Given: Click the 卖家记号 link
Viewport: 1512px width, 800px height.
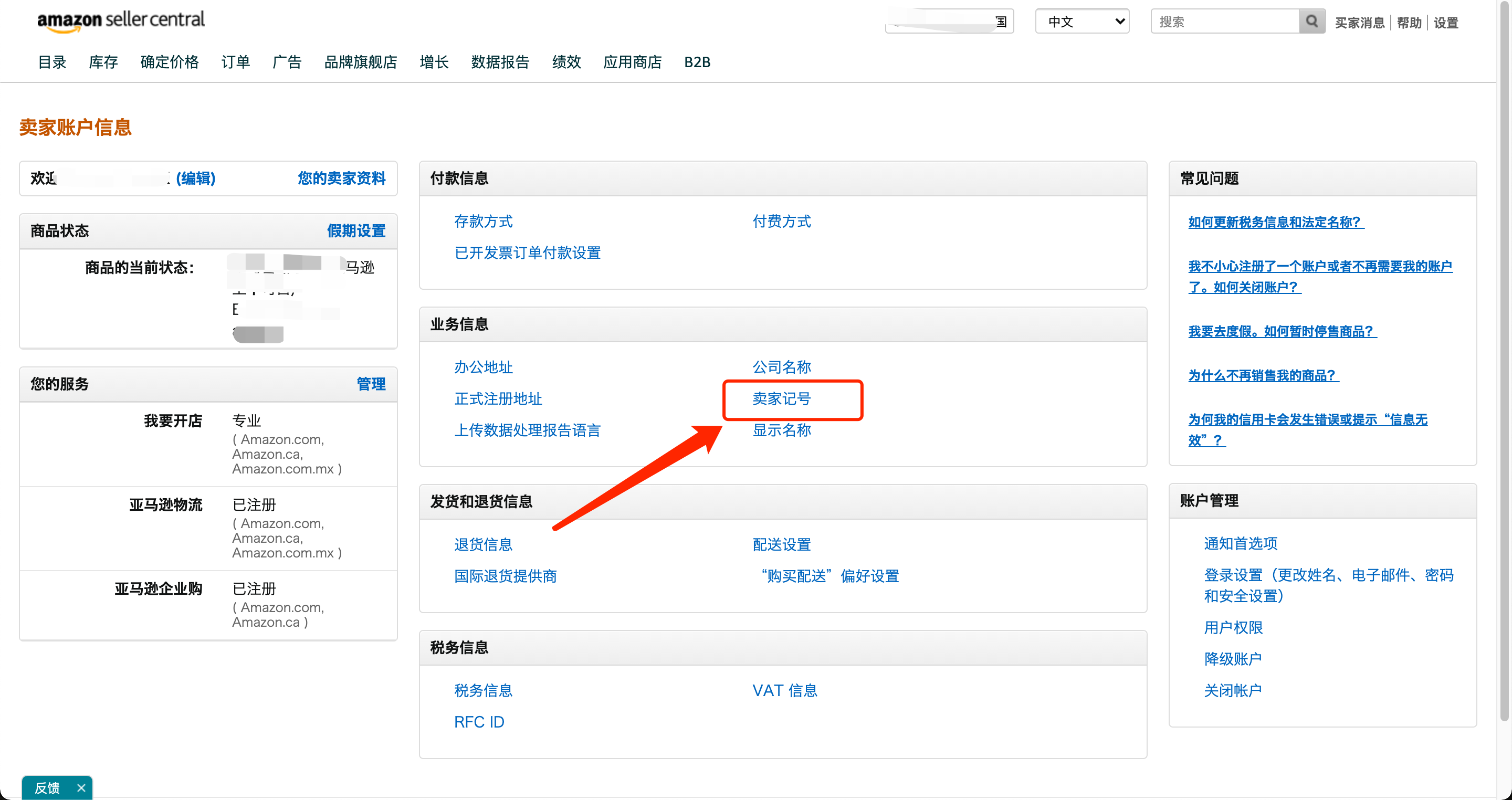Looking at the screenshot, I should tap(781, 399).
